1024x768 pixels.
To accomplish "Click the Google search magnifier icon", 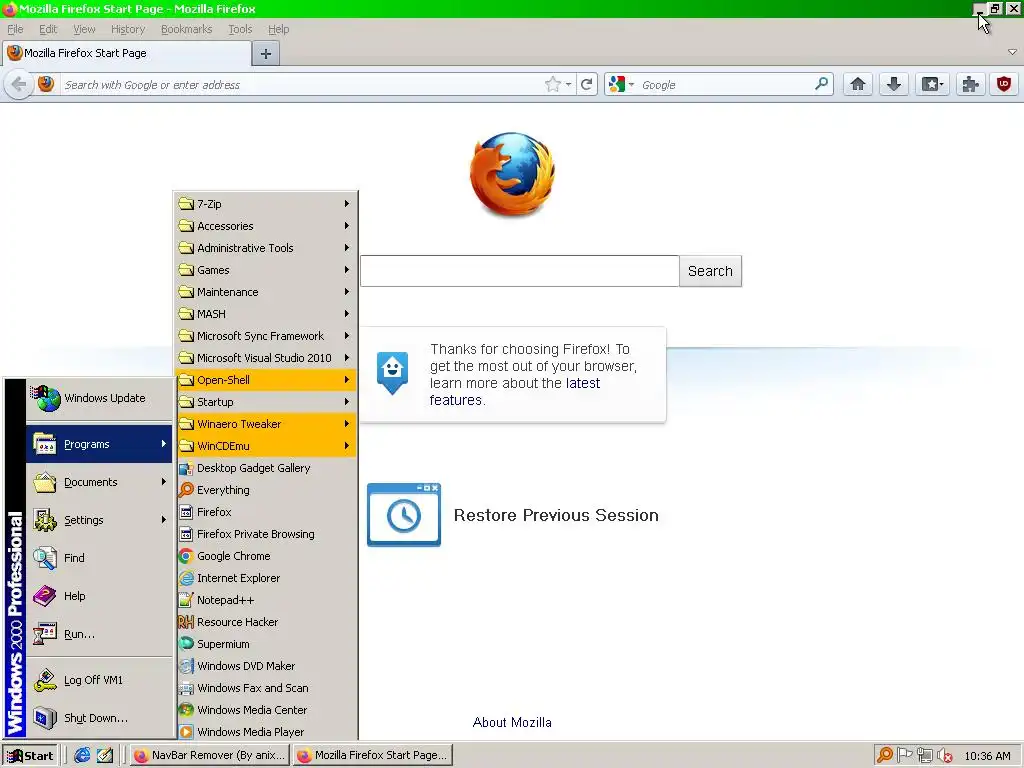I will pos(822,84).
